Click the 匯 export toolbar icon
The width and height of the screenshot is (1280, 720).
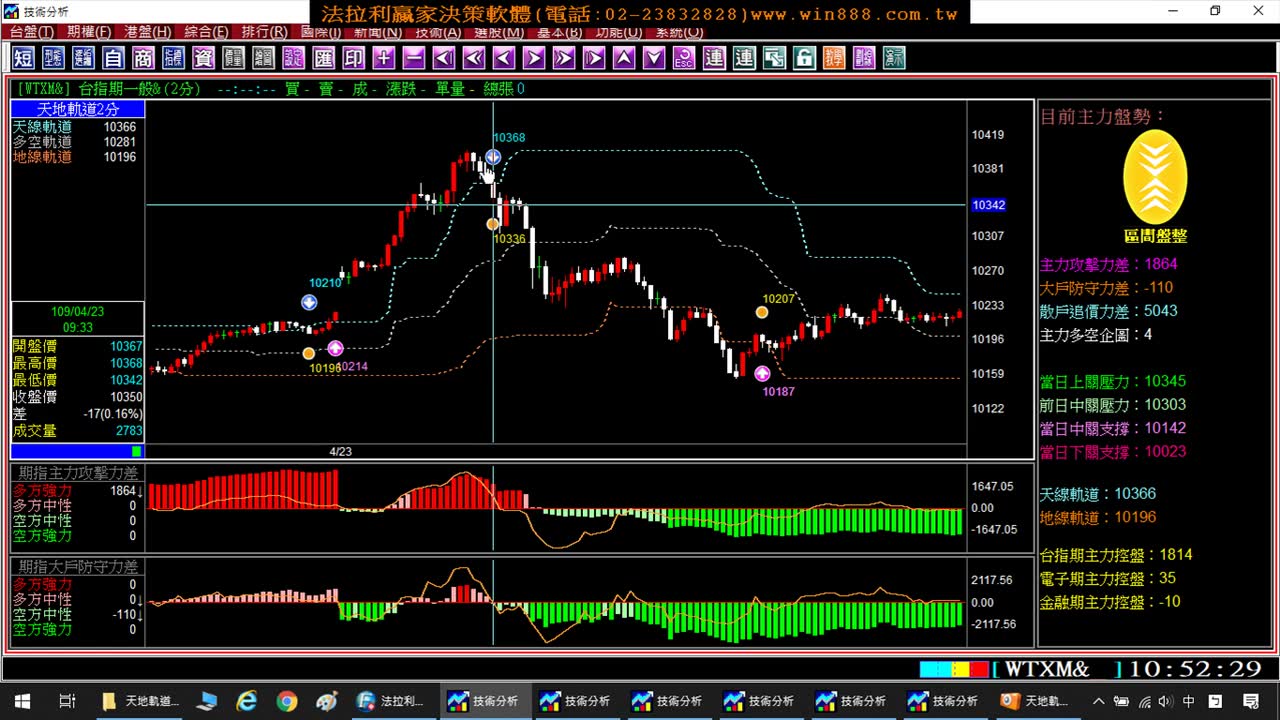[323, 58]
